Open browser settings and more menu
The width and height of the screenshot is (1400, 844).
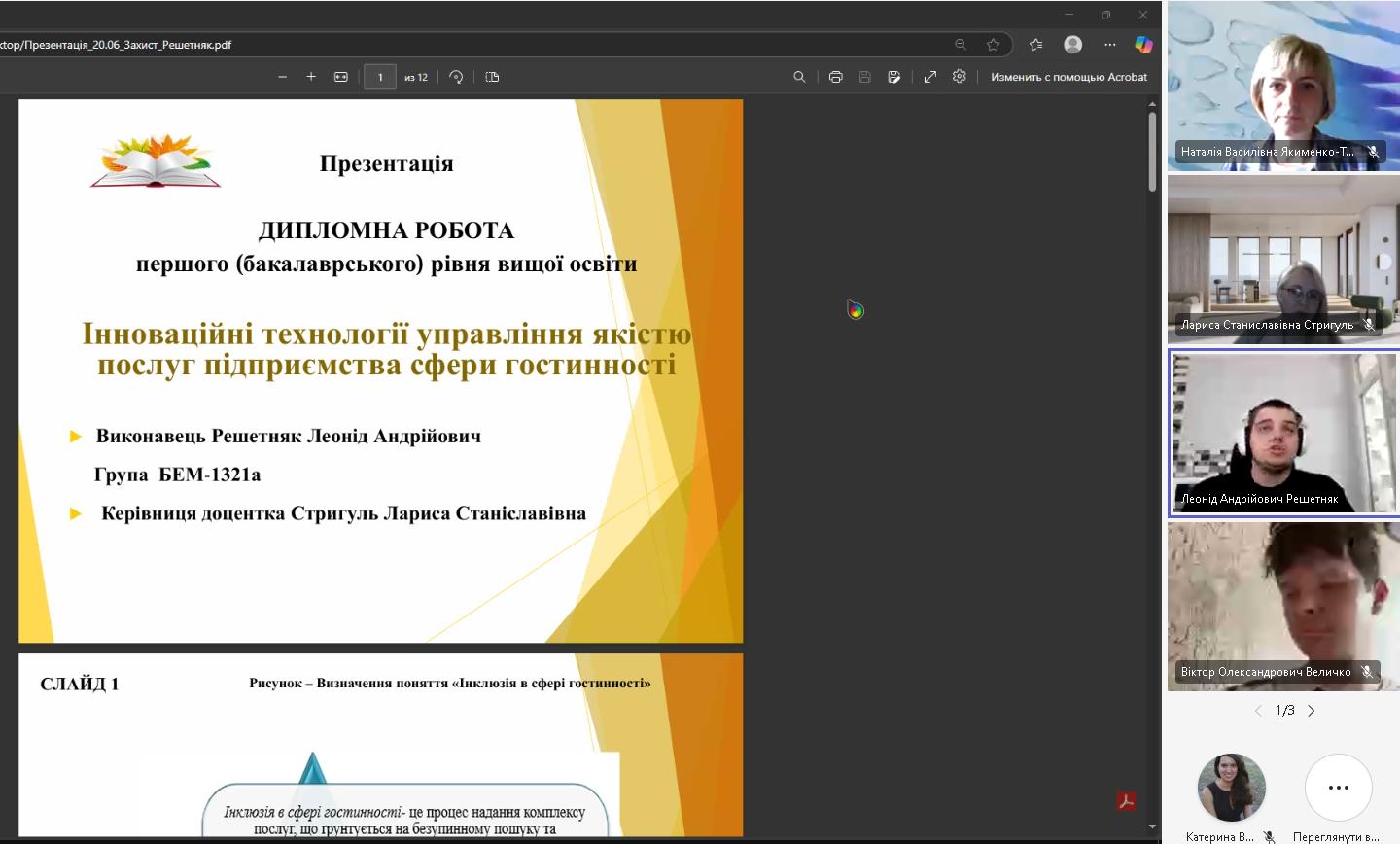(x=1109, y=45)
